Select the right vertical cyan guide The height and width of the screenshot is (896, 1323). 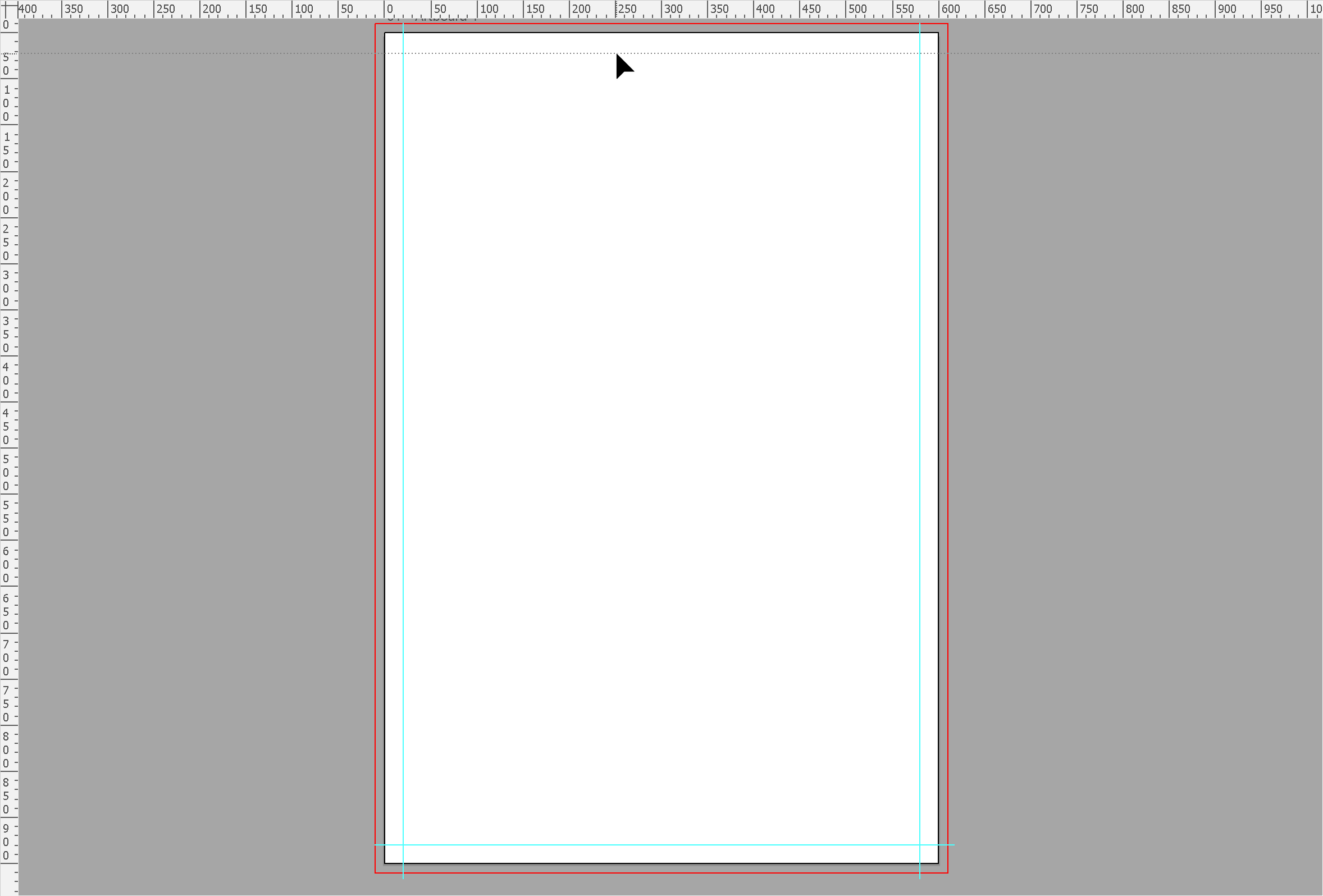pyautogui.click(x=919, y=450)
